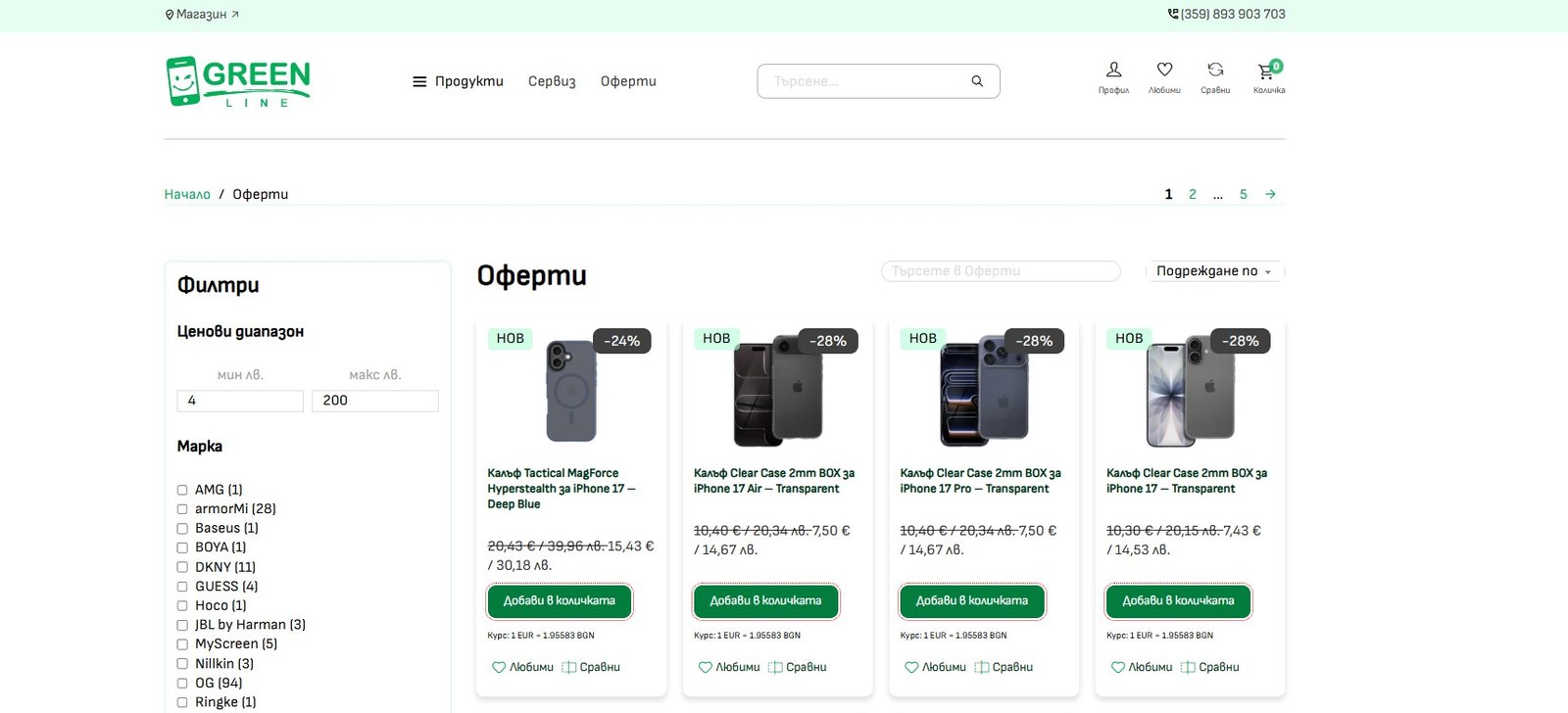Go to next page arrow
The height and width of the screenshot is (713, 1568).
[x=1270, y=194]
